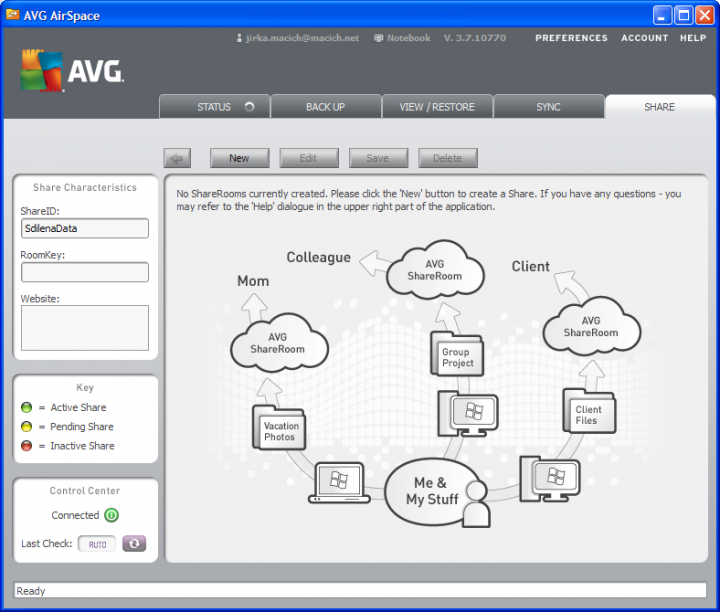Open the ACCOUNT menu
Viewport: 720px width, 612px height.
pyautogui.click(x=645, y=38)
